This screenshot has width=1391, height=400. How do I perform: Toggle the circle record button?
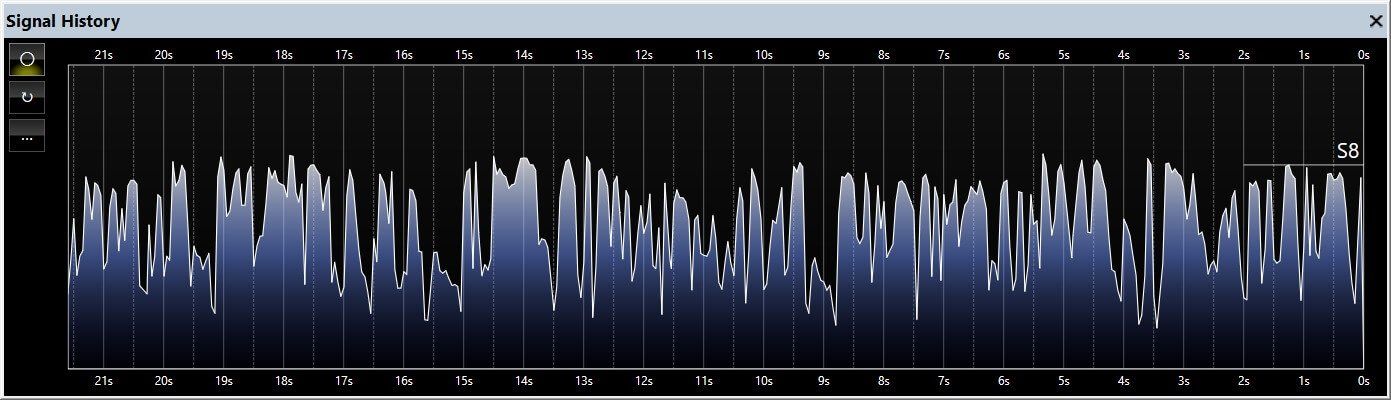pos(27,60)
